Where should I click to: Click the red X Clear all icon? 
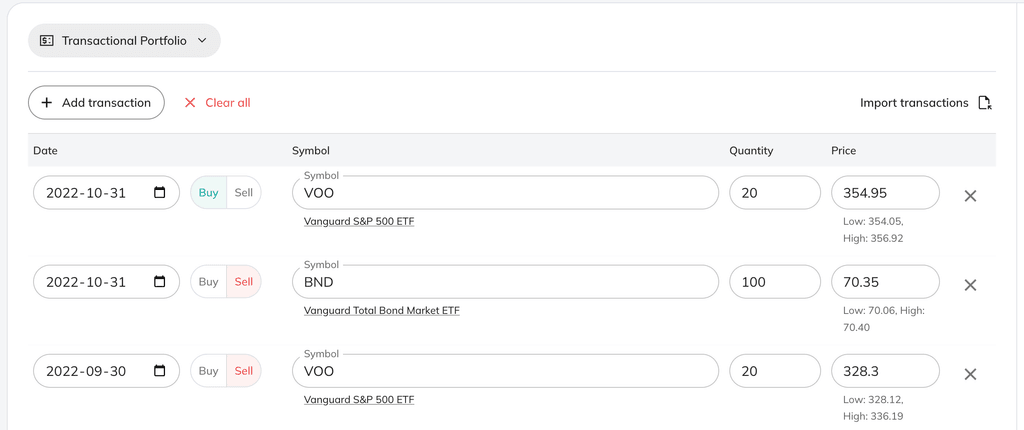(x=190, y=103)
